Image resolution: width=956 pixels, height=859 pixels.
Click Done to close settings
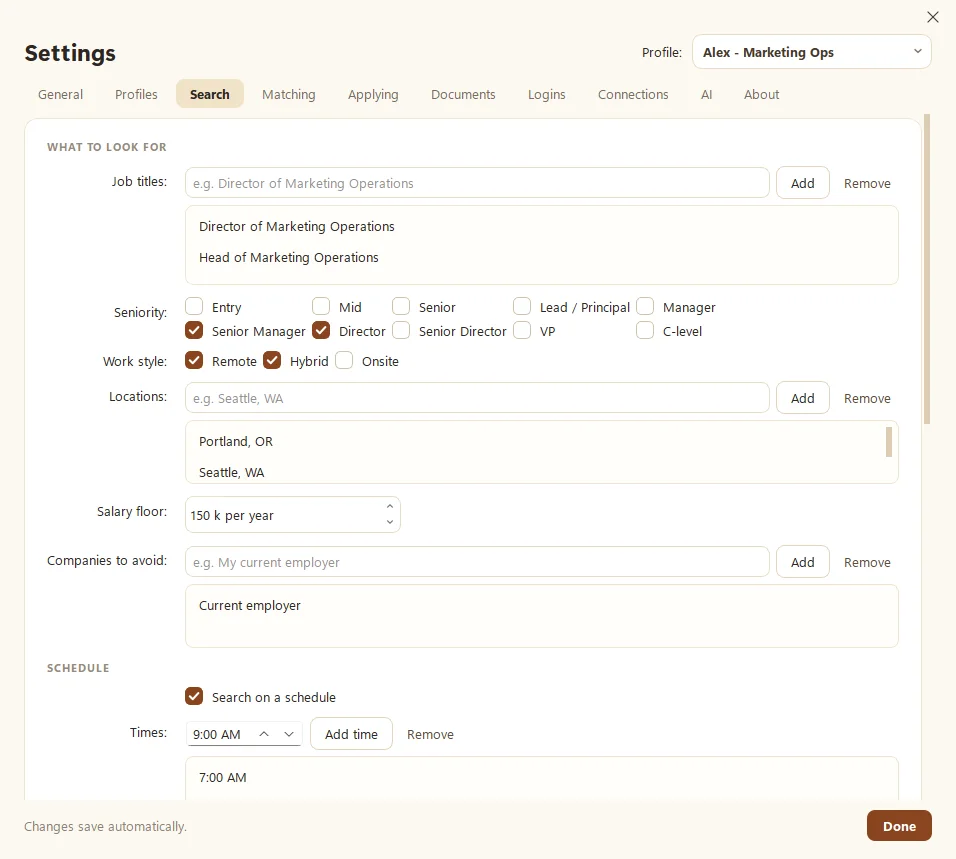tap(899, 826)
